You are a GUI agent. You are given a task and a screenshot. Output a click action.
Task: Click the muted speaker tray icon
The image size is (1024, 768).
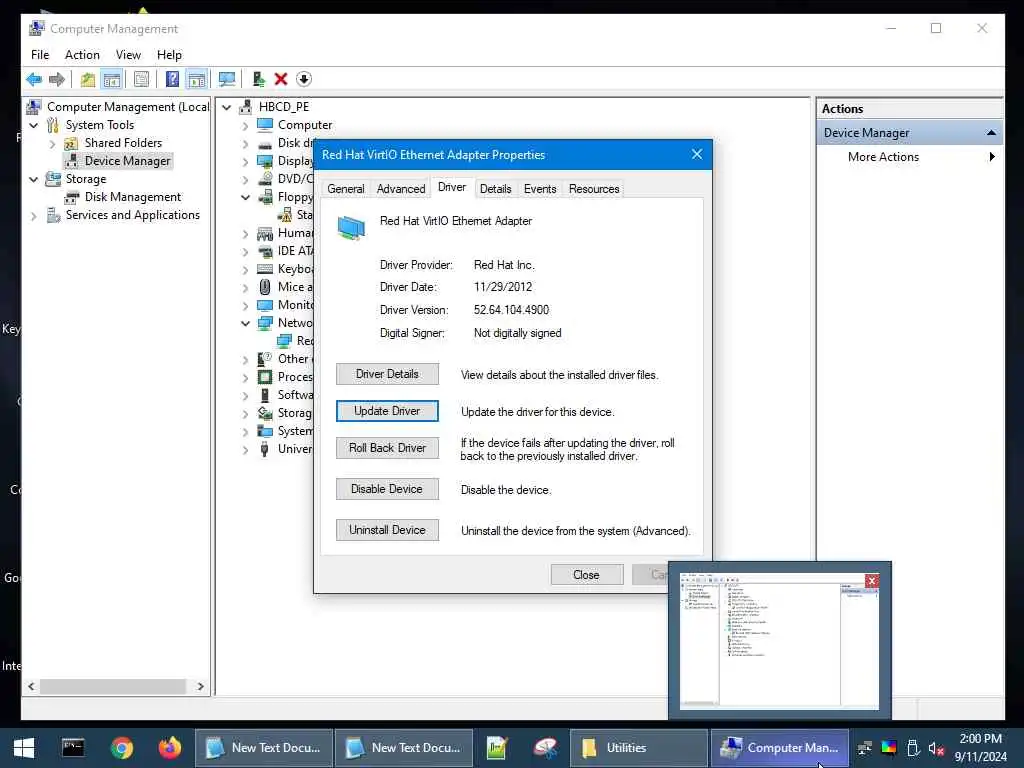coord(936,748)
